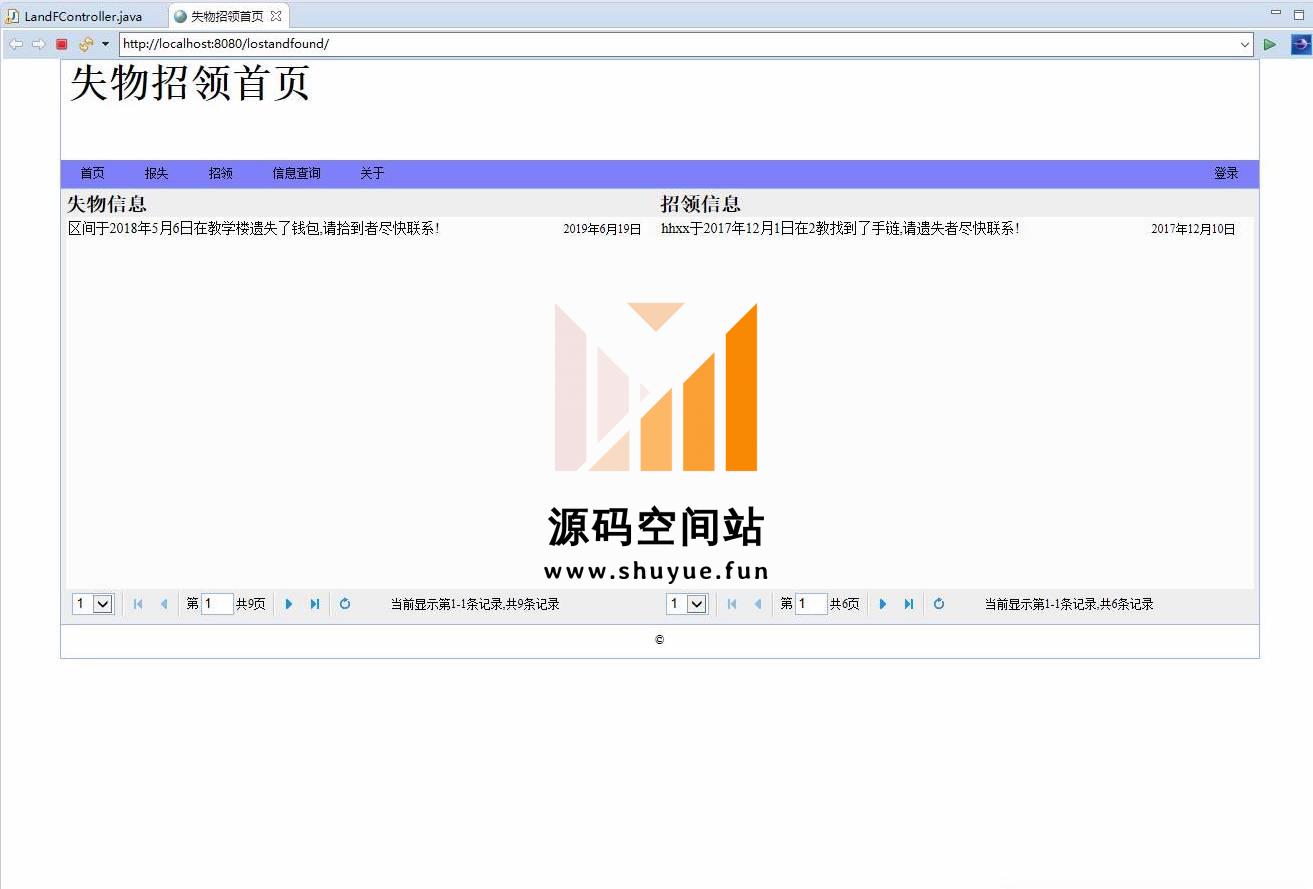Image resolution: width=1313 pixels, height=889 pixels.
Task: Minimize the editor area
Action: [x=1275, y=13]
